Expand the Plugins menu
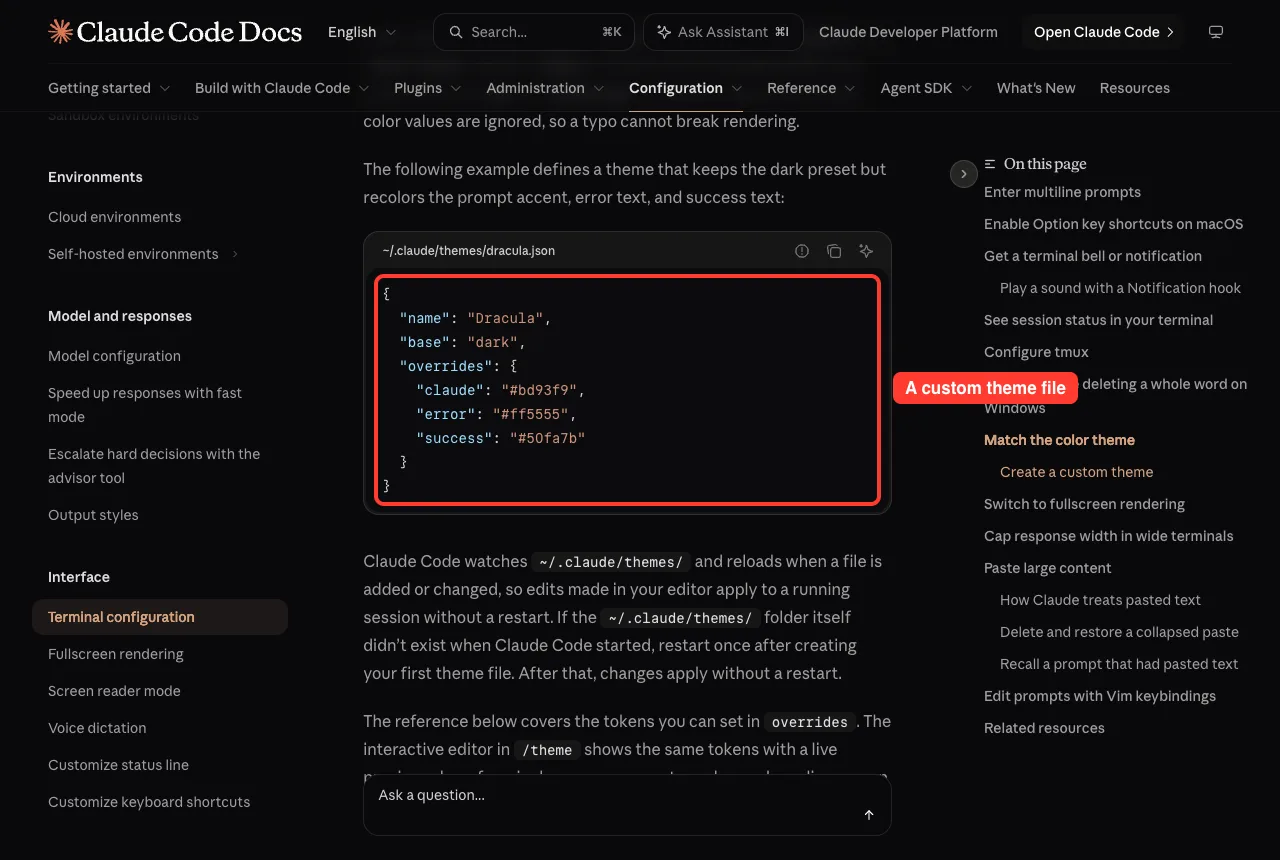This screenshot has height=860, width=1280. [x=428, y=88]
